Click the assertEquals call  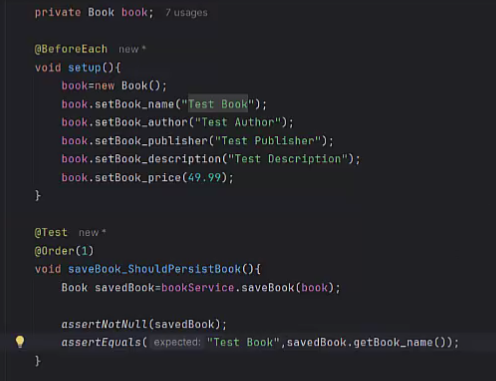click(101, 342)
